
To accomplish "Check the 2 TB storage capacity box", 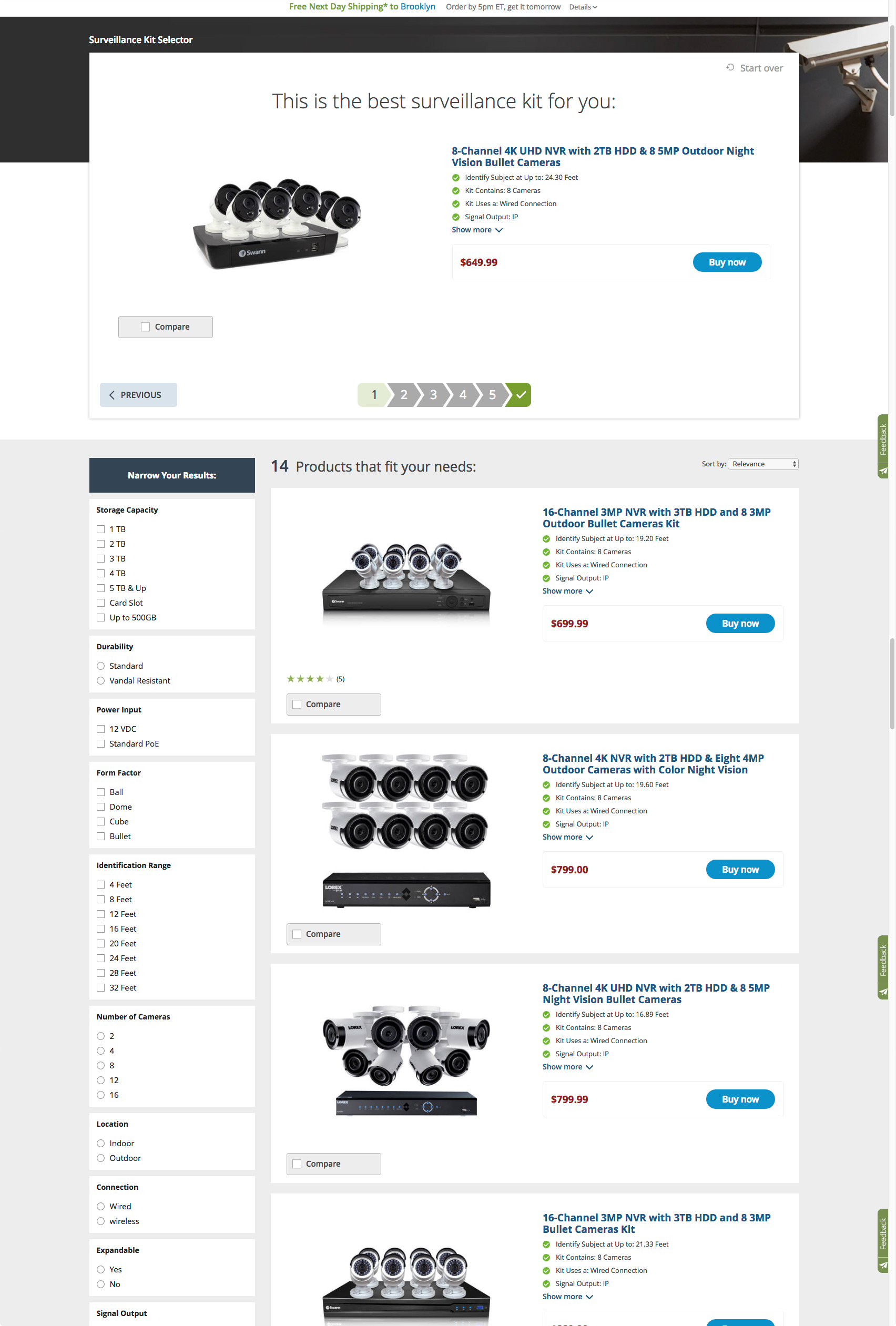I will coord(101,544).
